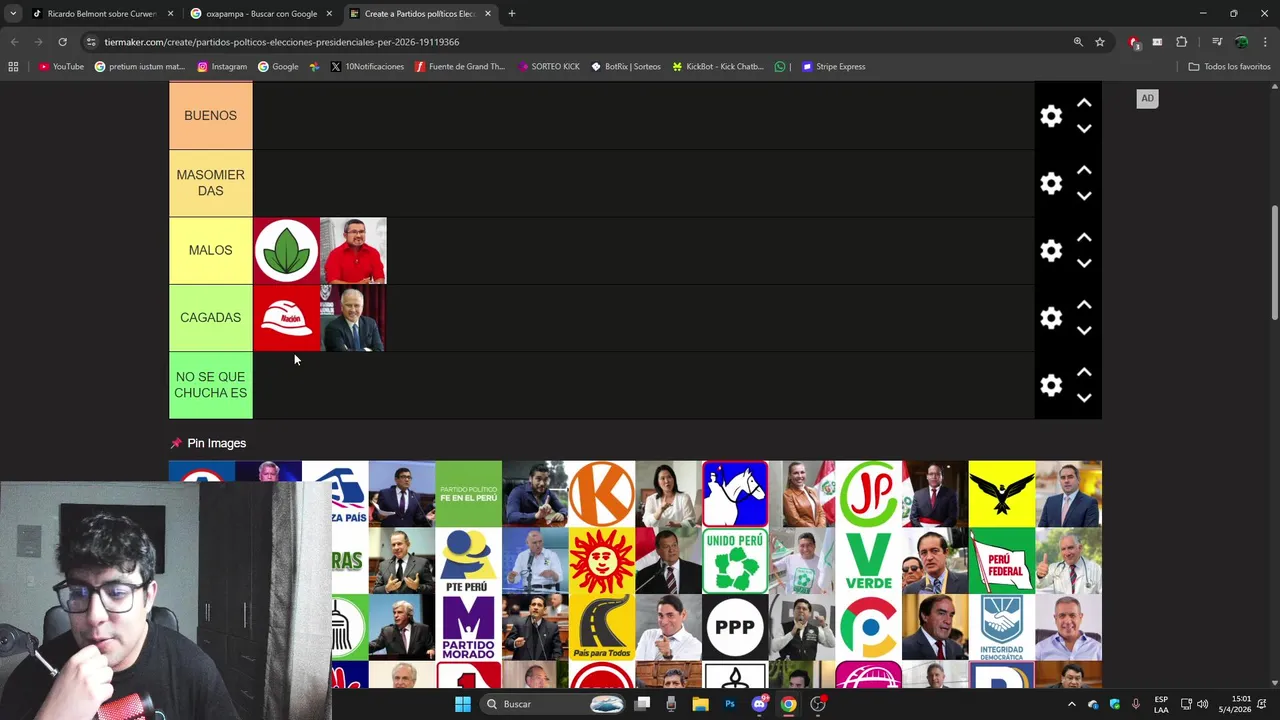Select the MALOS tier label
This screenshot has height=720, width=1280.
pyautogui.click(x=210, y=250)
